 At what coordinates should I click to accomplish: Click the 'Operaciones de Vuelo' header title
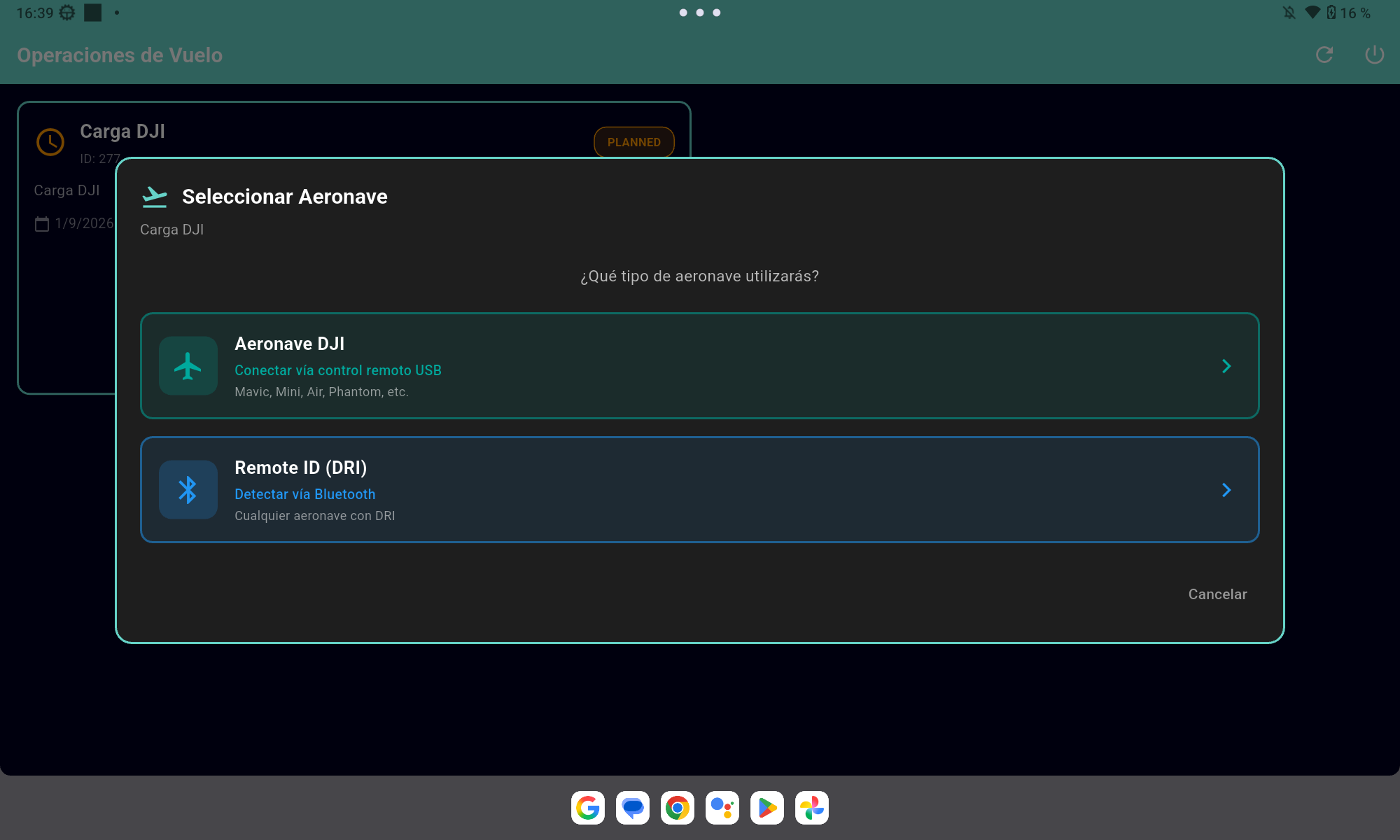pyautogui.click(x=120, y=55)
